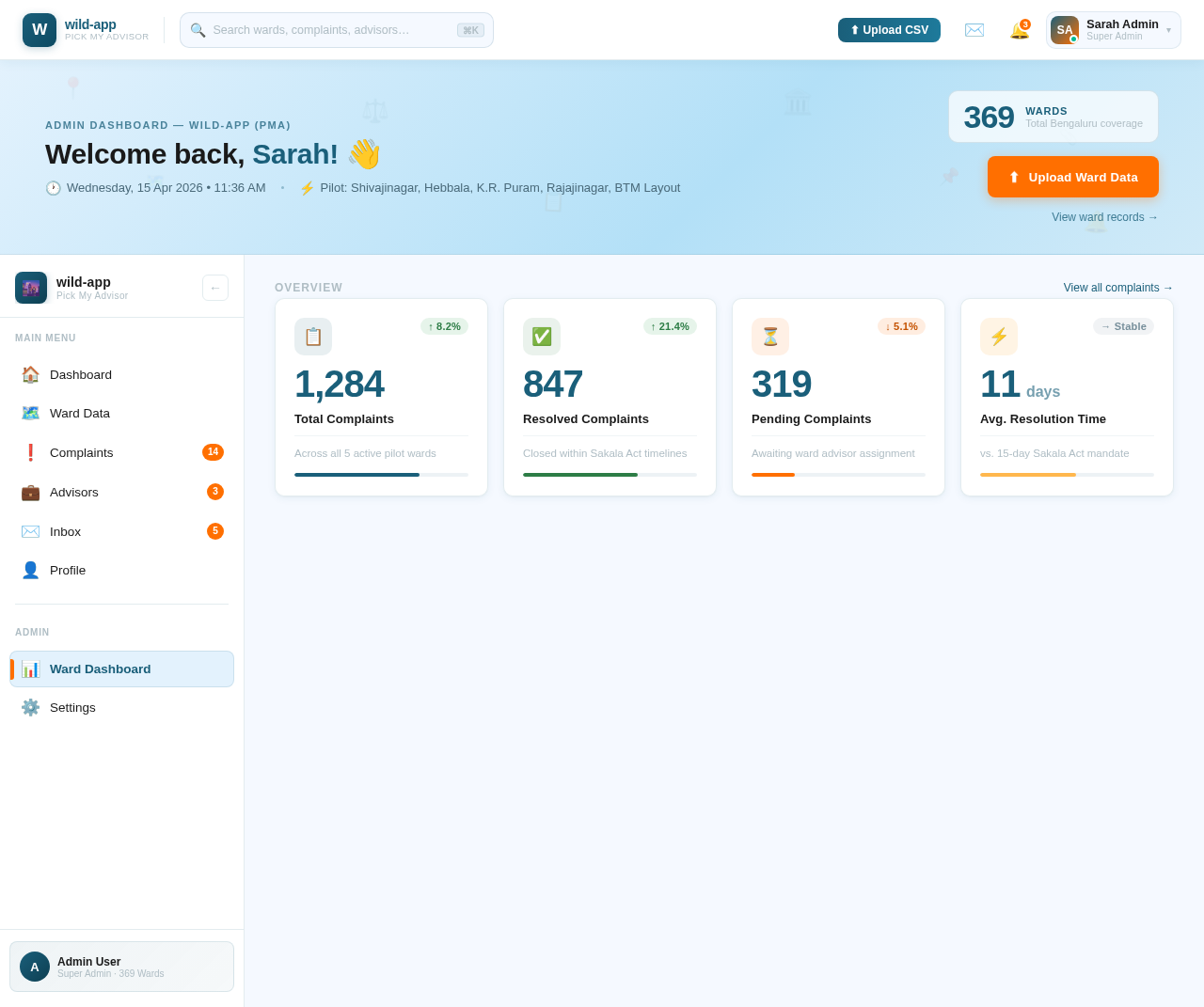This screenshot has width=1204, height=1007.
Task: Click the 369 Wards coverage card
Action: point(1053,117)
